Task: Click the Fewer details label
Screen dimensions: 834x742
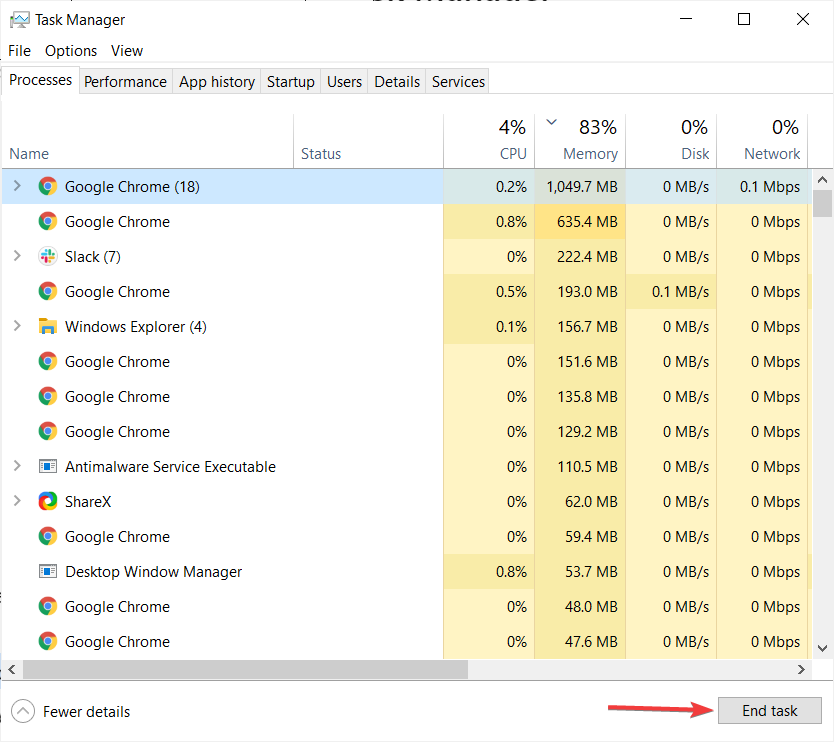Action: (x=86, y=712)
